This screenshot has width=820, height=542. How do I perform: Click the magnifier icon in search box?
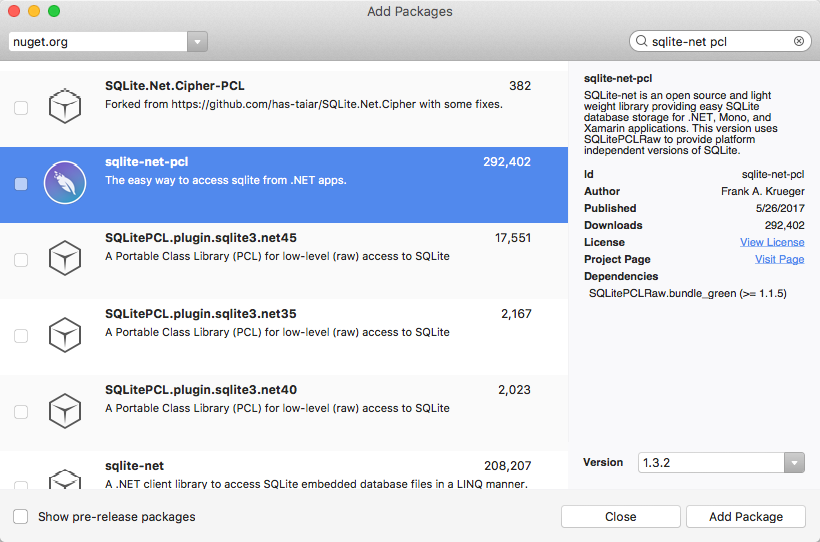[641, 41]
